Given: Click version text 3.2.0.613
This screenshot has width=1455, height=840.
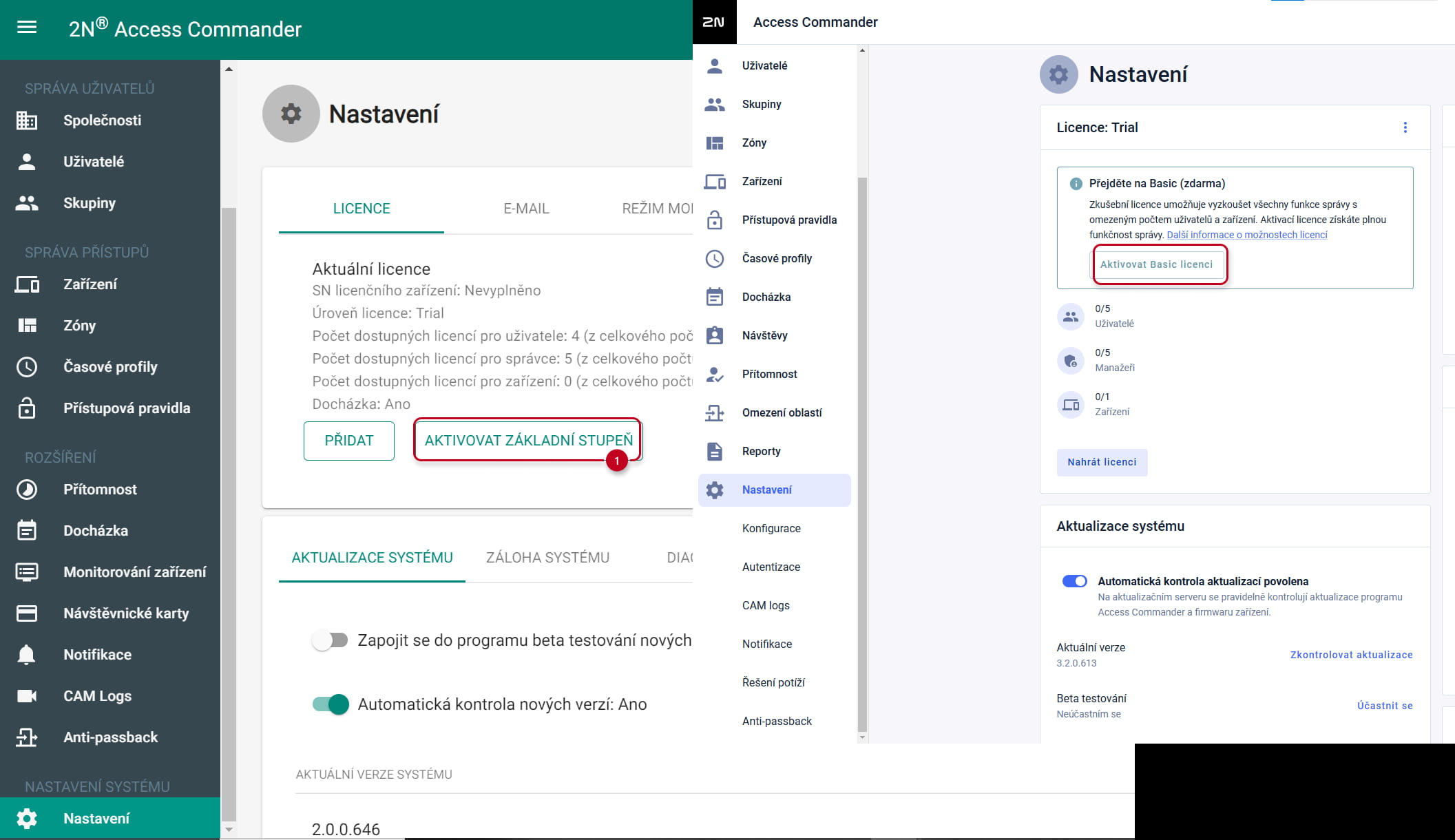Looking at the screenshot, I should coord(1076,663).
